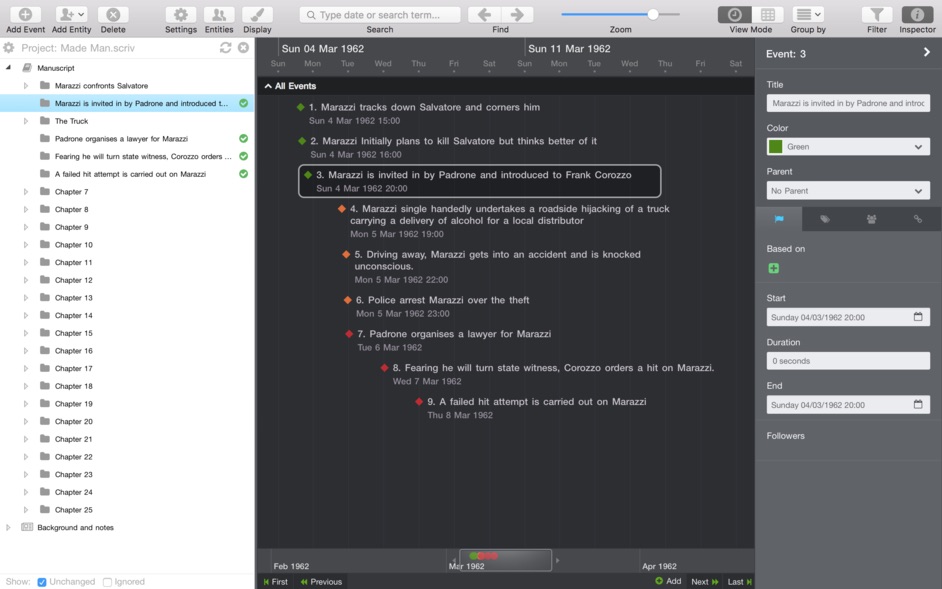Click the date search field
Screen dimensions: 942x589
(380, 14)
